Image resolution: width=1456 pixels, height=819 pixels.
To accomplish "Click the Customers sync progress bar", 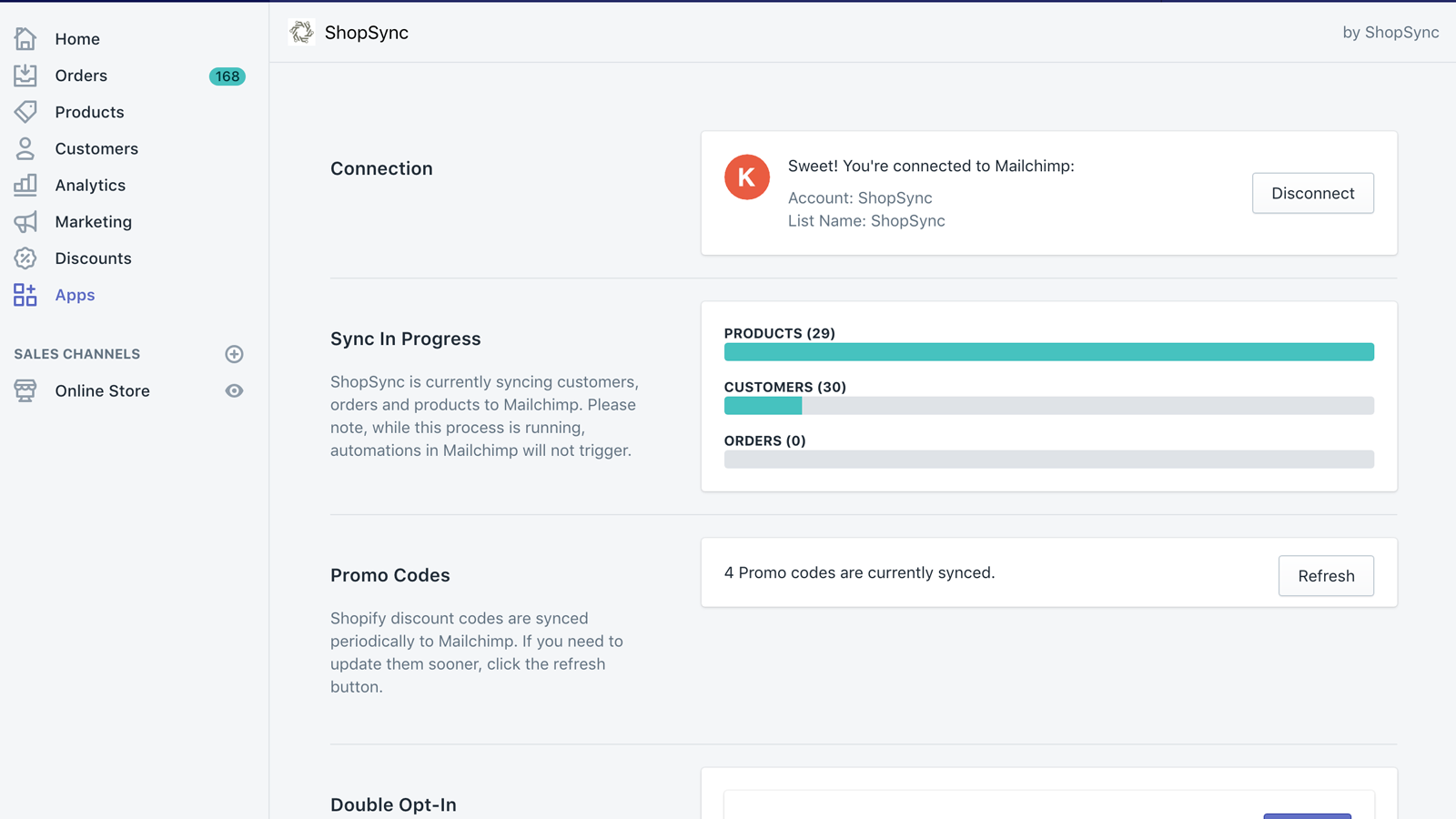I will (x=1048, y=406).
